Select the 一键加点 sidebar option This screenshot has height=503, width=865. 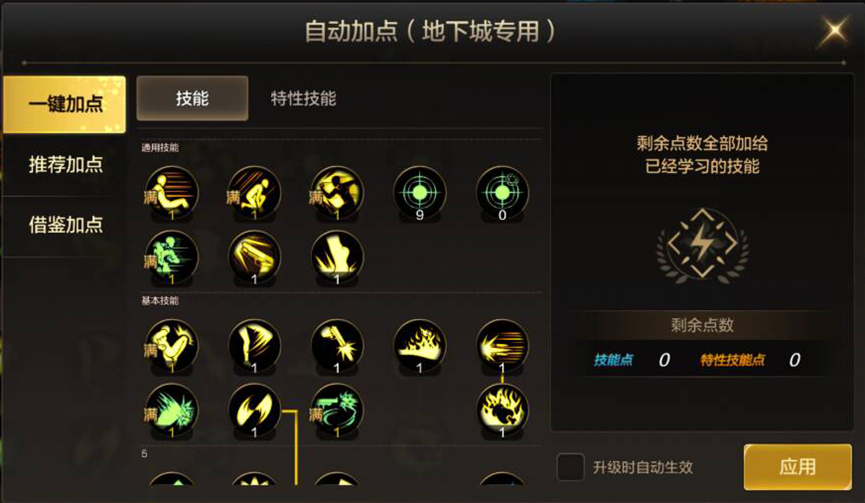click(x=65, y=104)
